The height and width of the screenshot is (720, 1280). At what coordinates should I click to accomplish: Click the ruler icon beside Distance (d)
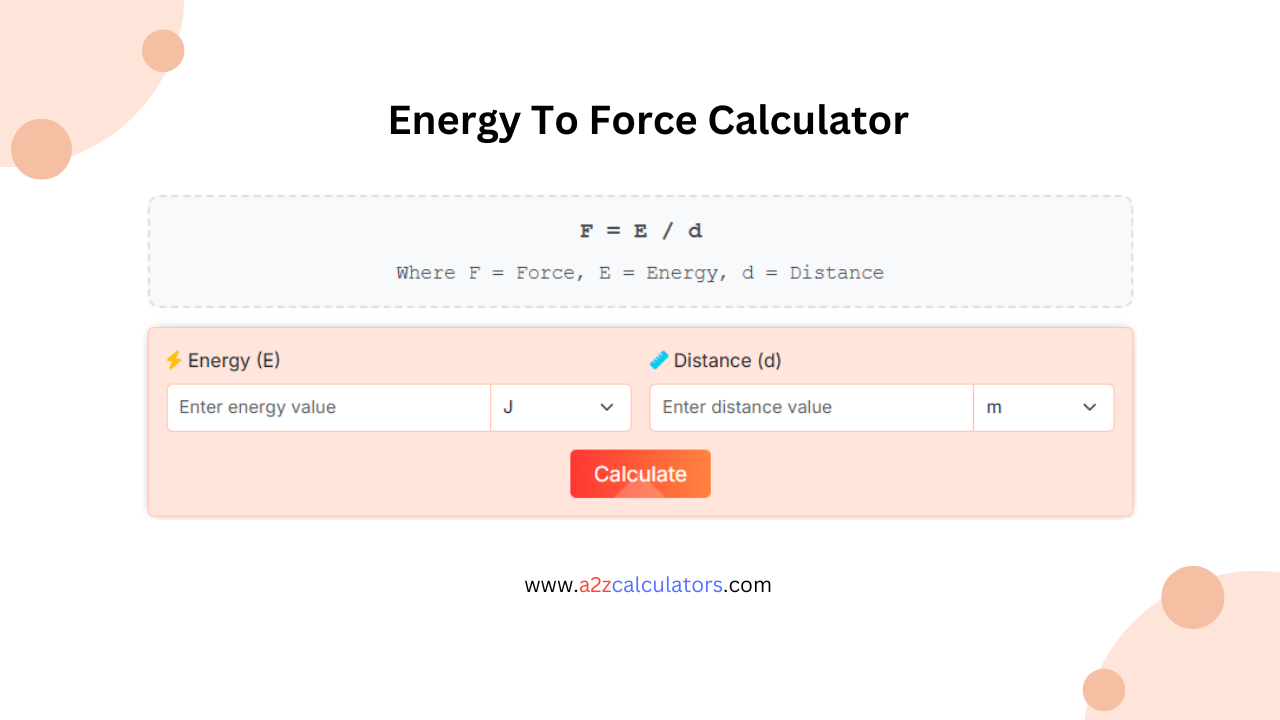coord(659,360)
